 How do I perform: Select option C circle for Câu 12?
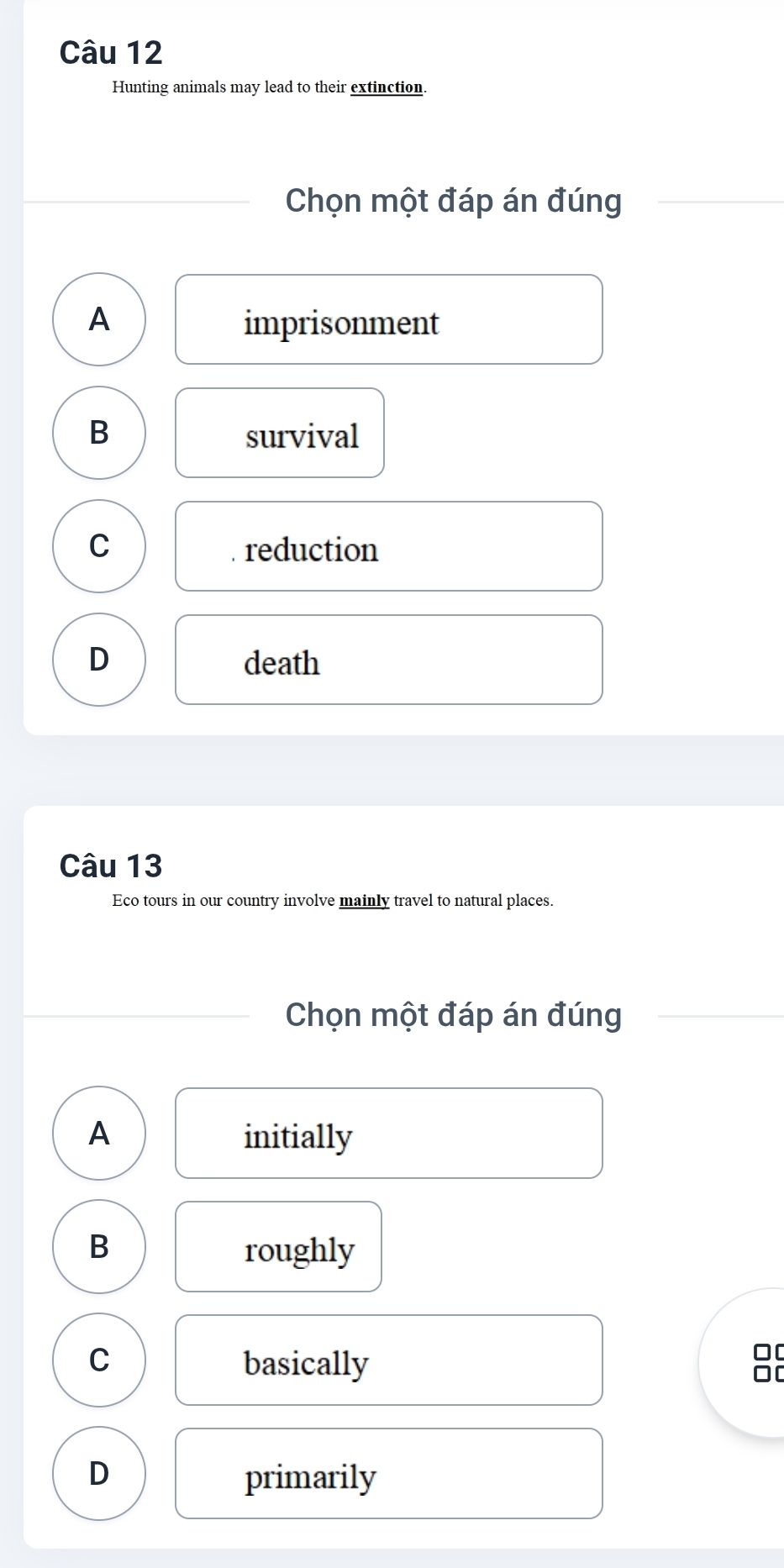point(99,546)
